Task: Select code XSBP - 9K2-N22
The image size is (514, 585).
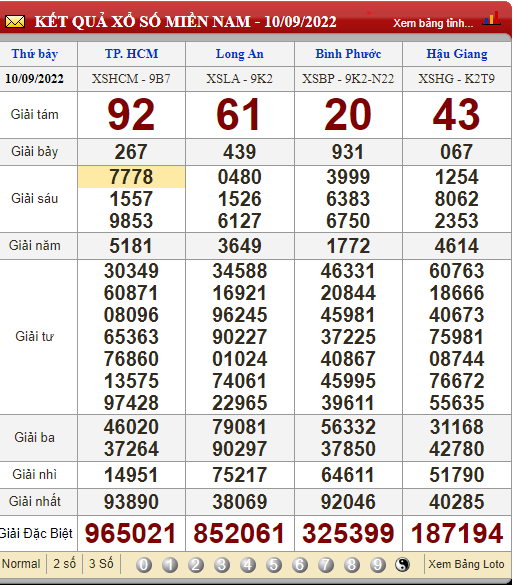Action: tap(348, 79)
